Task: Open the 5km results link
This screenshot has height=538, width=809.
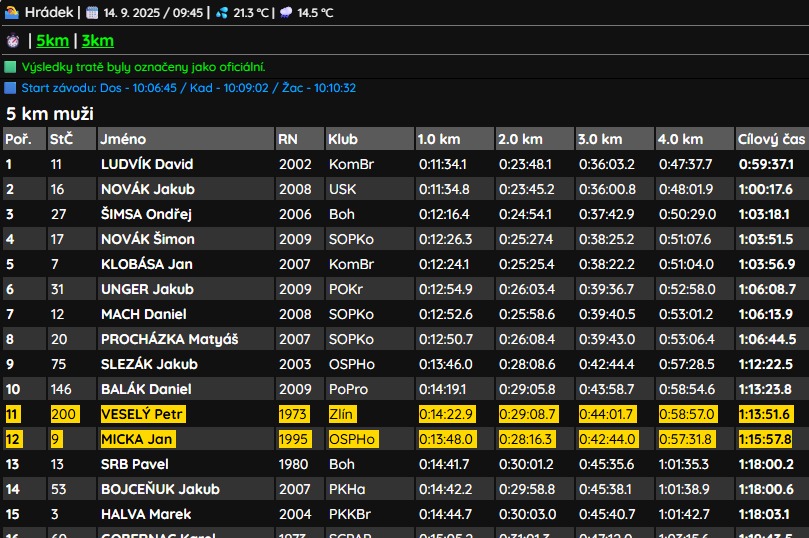Action: (53, 41)
